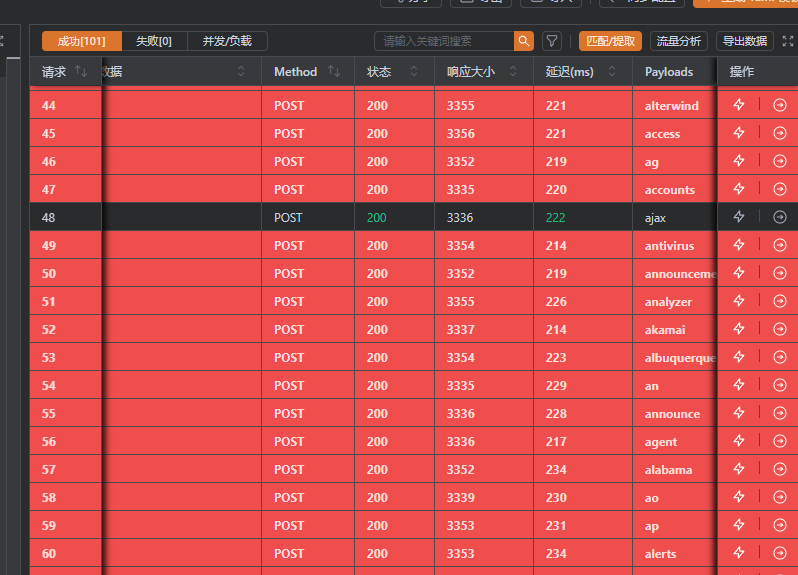Open the funnel filter icon

[x=552, y=41]
